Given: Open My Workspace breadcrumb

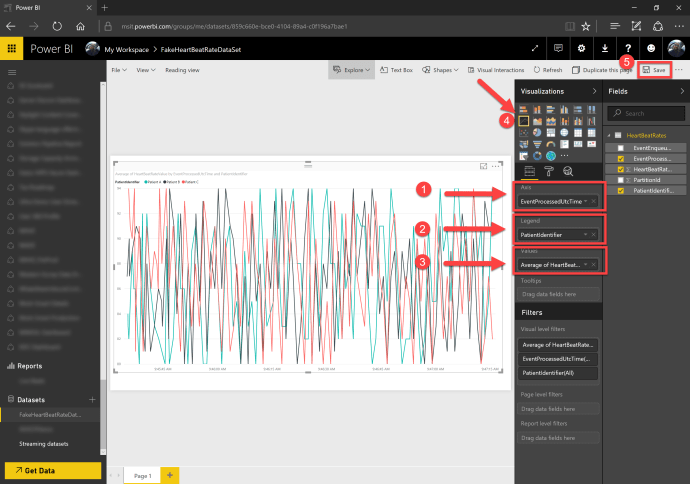Looking at the screenshot, I should [126, 49].
